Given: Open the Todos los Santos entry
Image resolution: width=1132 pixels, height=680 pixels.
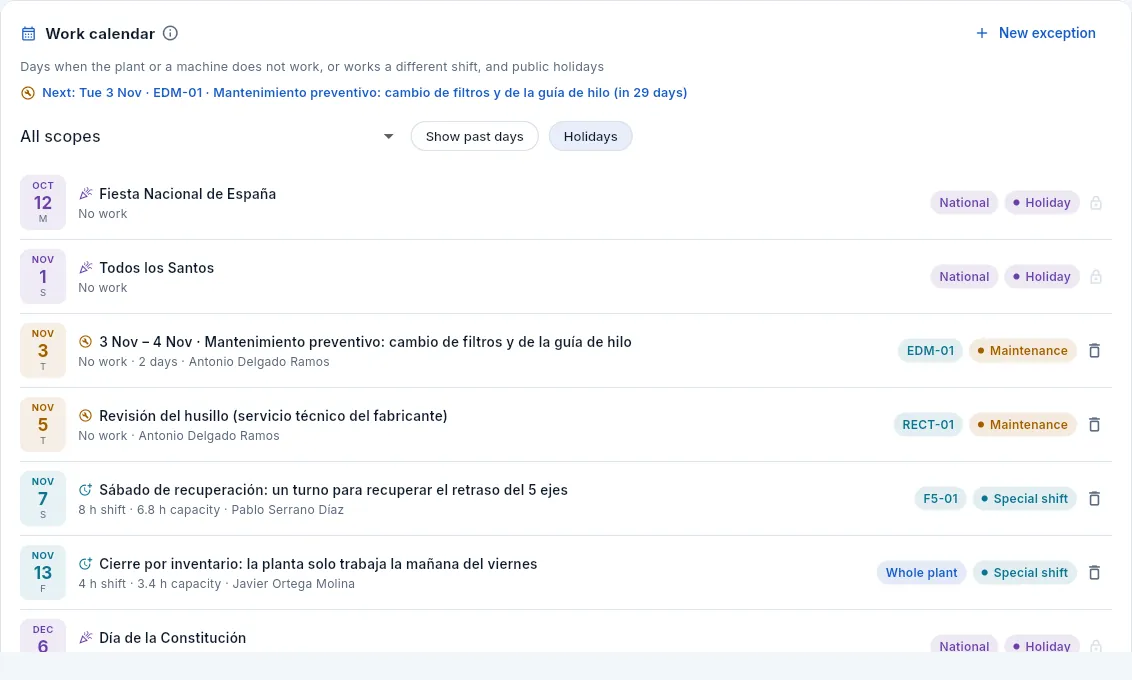Looking at the screenshot, I should coord(157,268).
